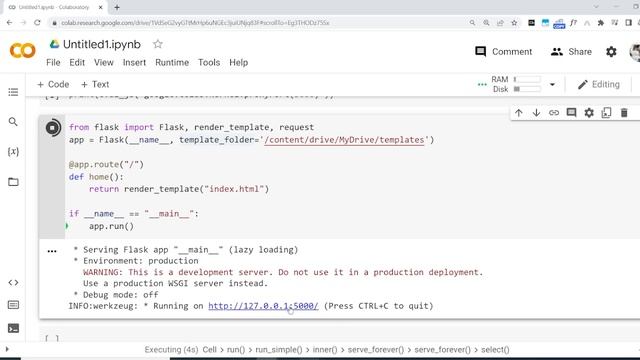Open the Files folder panel
This screenshot has width=640, height=360.
[13, 182]
